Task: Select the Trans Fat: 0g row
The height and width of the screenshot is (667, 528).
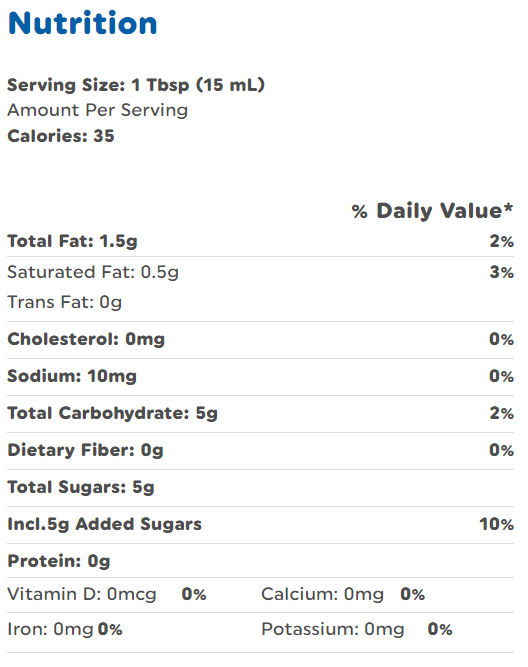Action: click(260, 302)
